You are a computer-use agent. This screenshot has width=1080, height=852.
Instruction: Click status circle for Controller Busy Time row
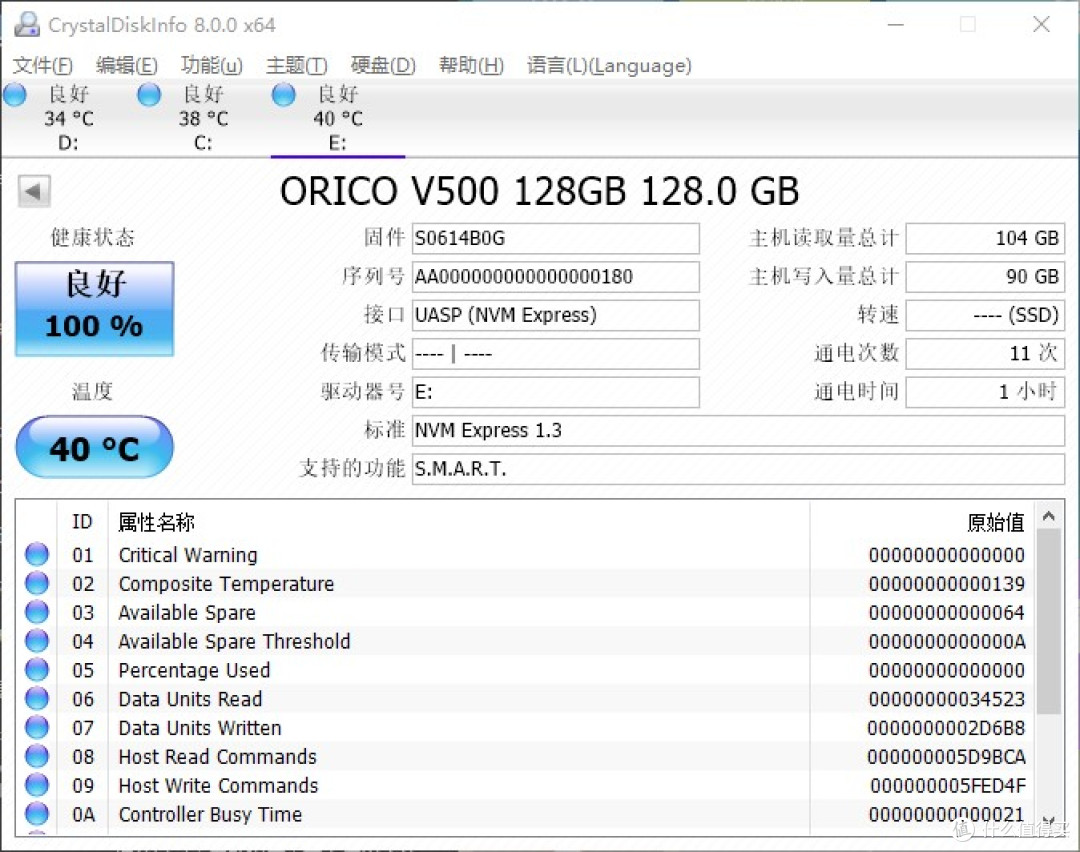click(x=37, y=814)
